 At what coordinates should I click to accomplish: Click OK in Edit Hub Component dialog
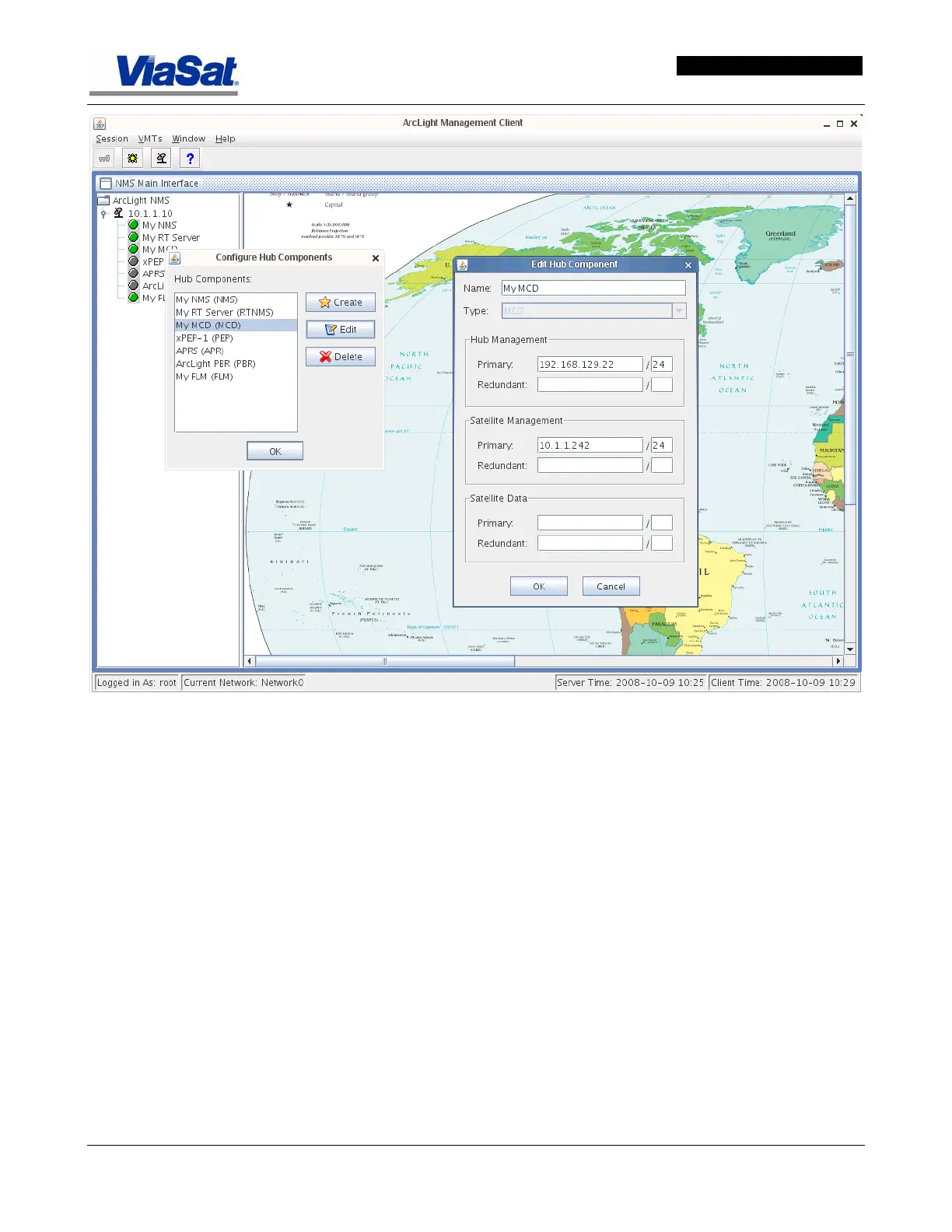pos(539,586)
